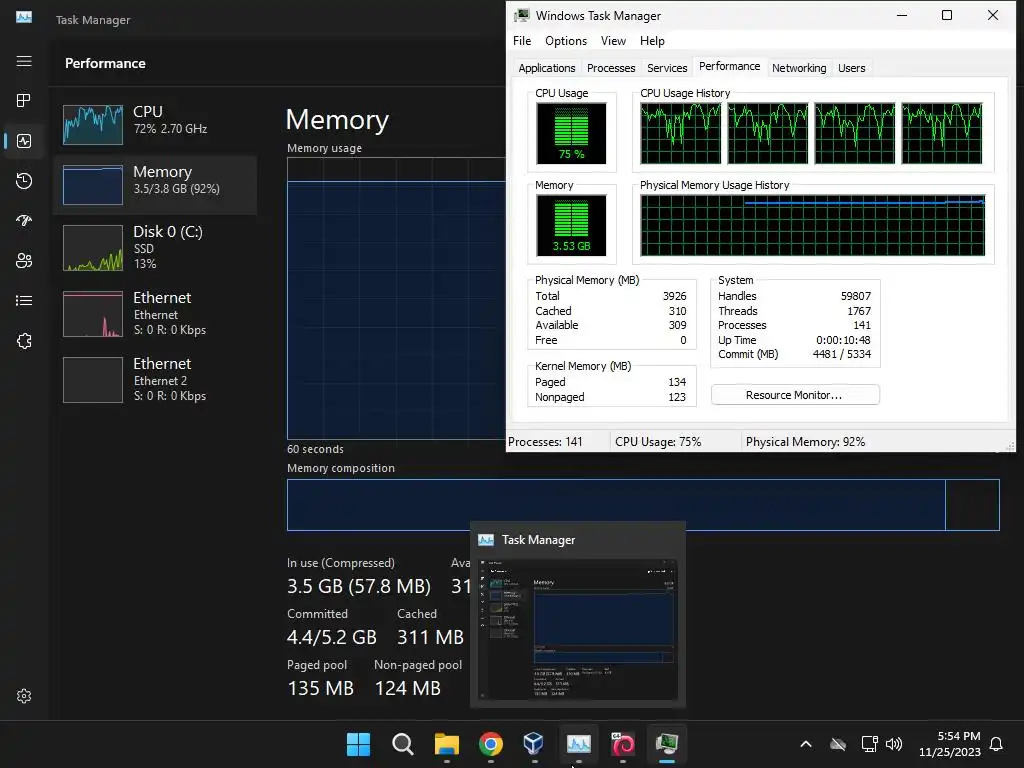Image resolution: width=1024 pixels, height=768 pixels.
Task: Open the Options menu in Windows Task Manager
Action: [x=566, y=40]
